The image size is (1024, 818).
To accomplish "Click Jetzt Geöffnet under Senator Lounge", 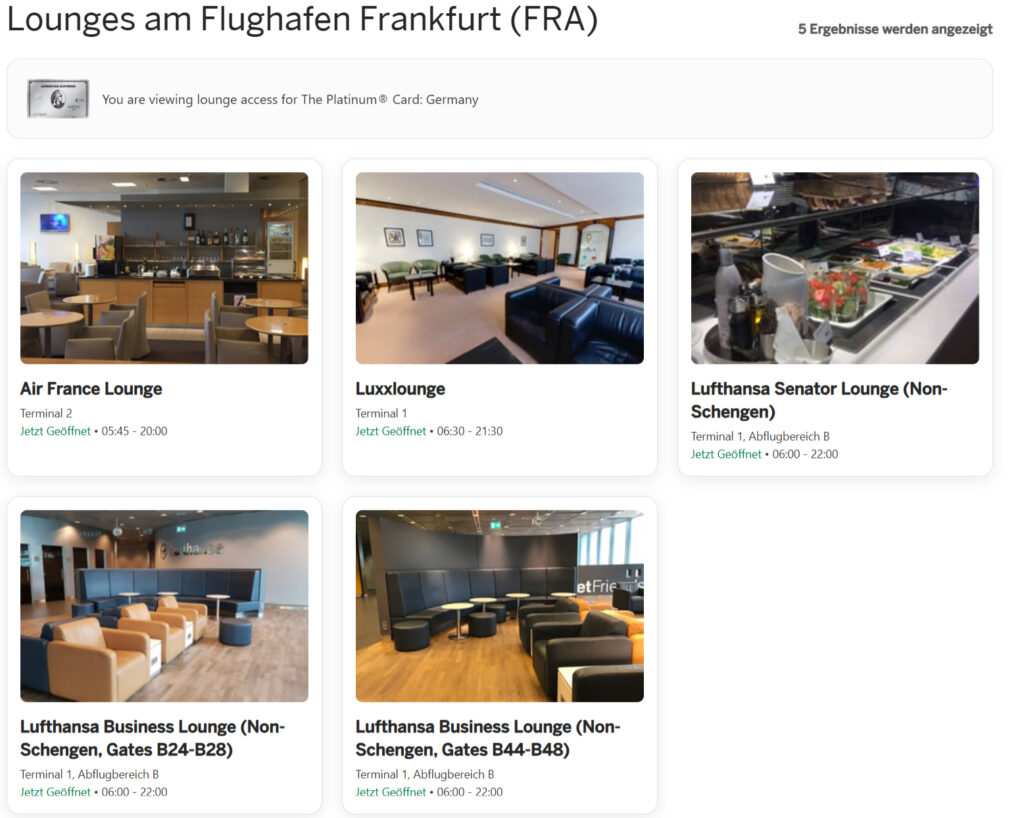I will click(x=726, y=454).
